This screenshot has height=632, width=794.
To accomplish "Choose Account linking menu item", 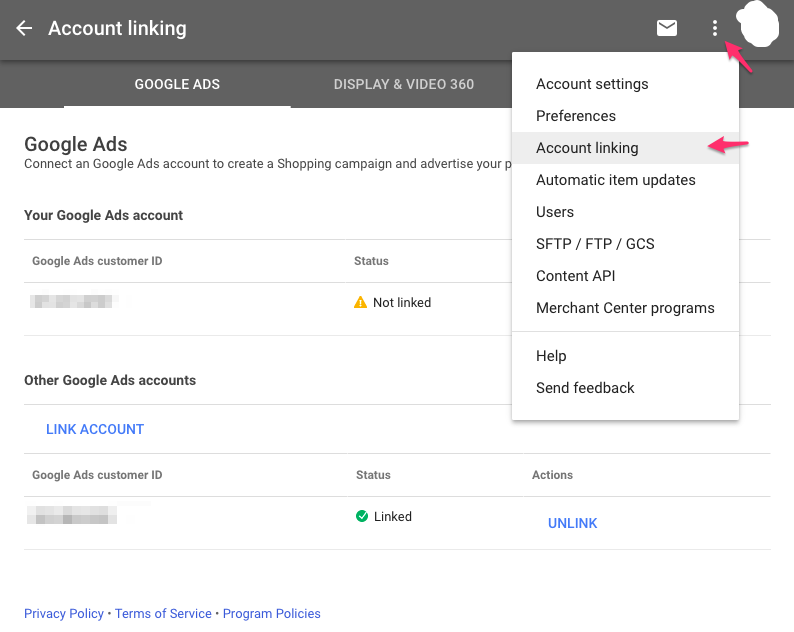I will 587,148.
